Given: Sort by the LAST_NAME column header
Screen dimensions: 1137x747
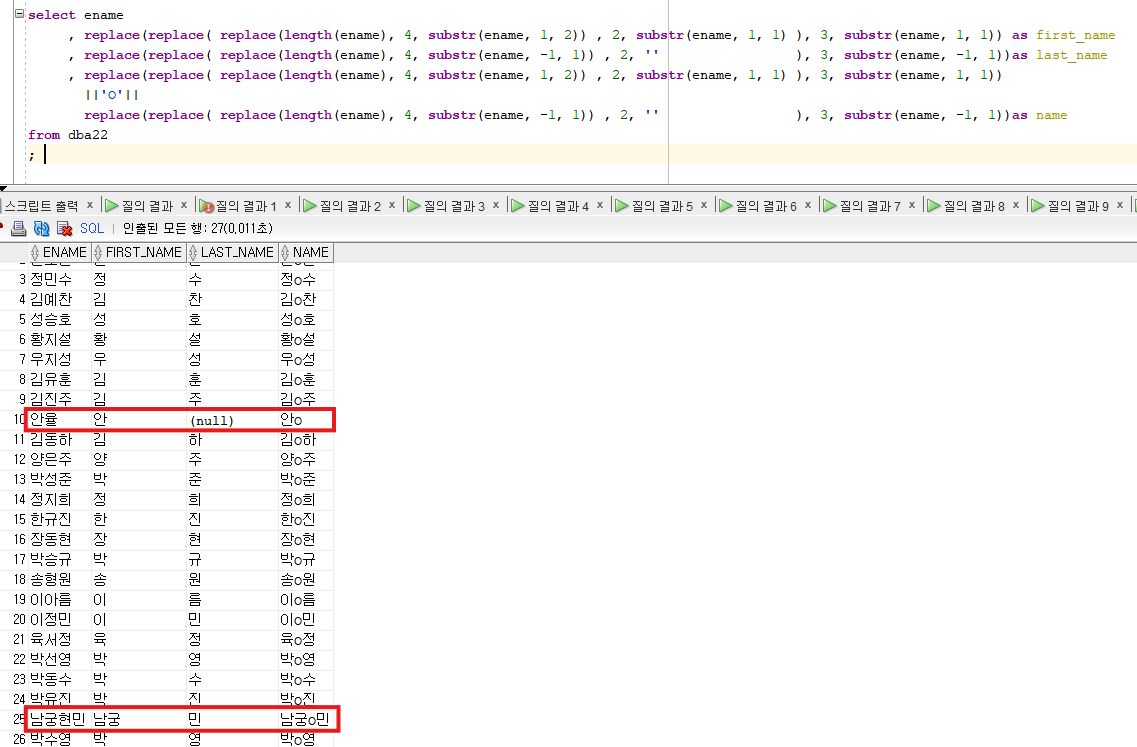Looking at the screenshot, I should (x=237, y=253).
